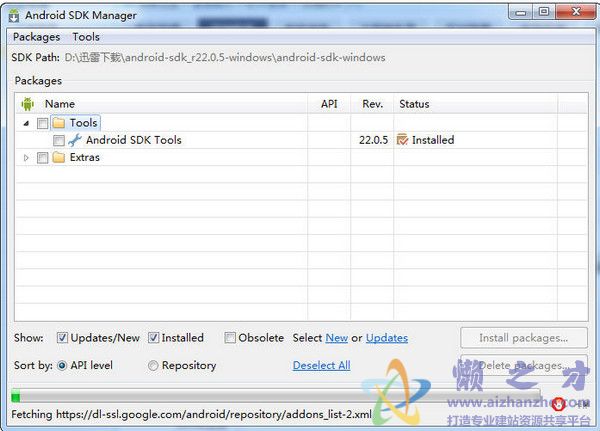The height and width of the screenshot is (431, 600).
Task: Click the SDK Manager title bar icon
Action: coord(14,15)
